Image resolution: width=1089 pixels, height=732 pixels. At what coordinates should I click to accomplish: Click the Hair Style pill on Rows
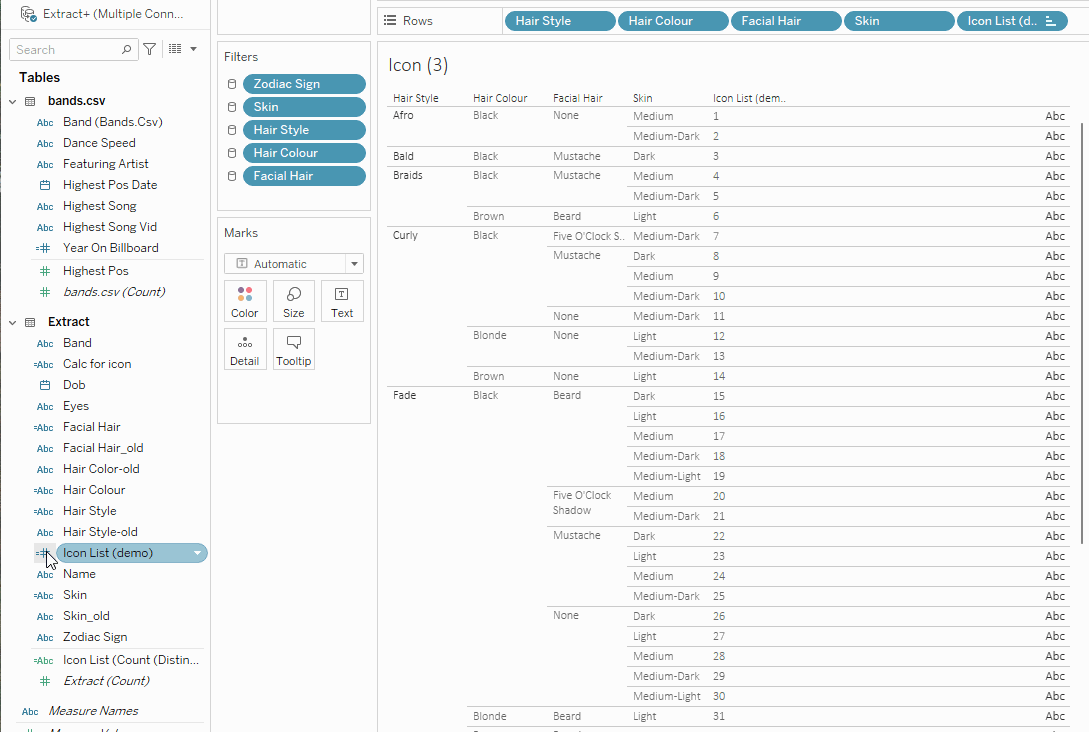[x=560, y=21]
